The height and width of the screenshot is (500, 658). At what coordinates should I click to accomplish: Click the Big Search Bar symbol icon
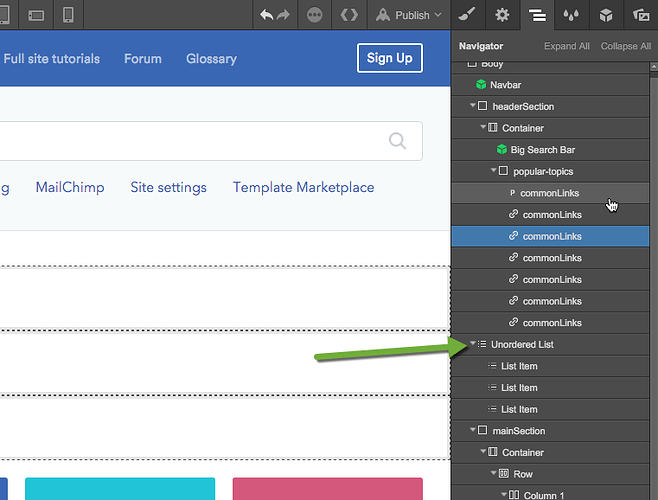[x=501, y=149]
